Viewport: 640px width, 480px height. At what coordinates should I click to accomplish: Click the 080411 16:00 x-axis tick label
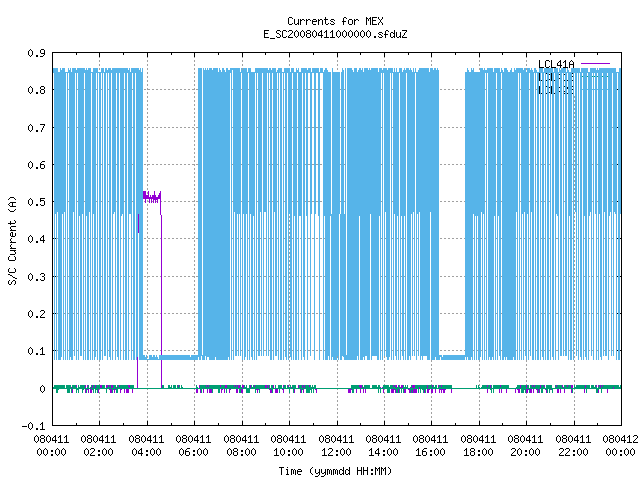430,446
